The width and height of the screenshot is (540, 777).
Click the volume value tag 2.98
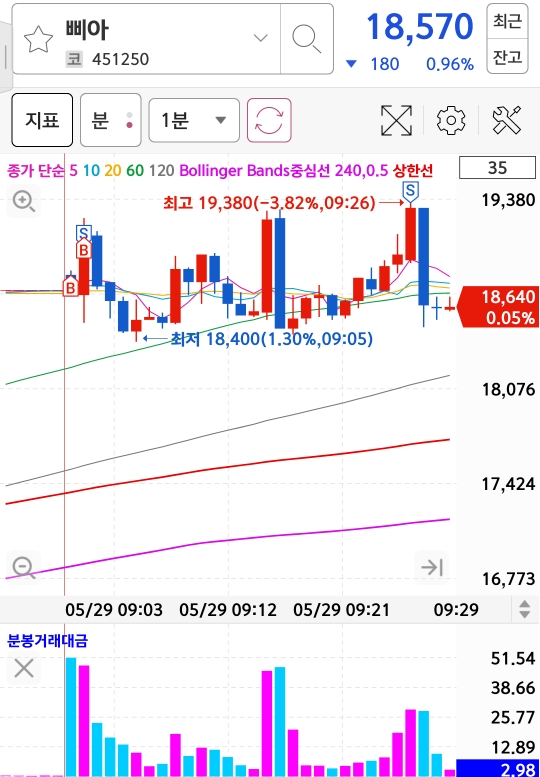tap(497, 768)
